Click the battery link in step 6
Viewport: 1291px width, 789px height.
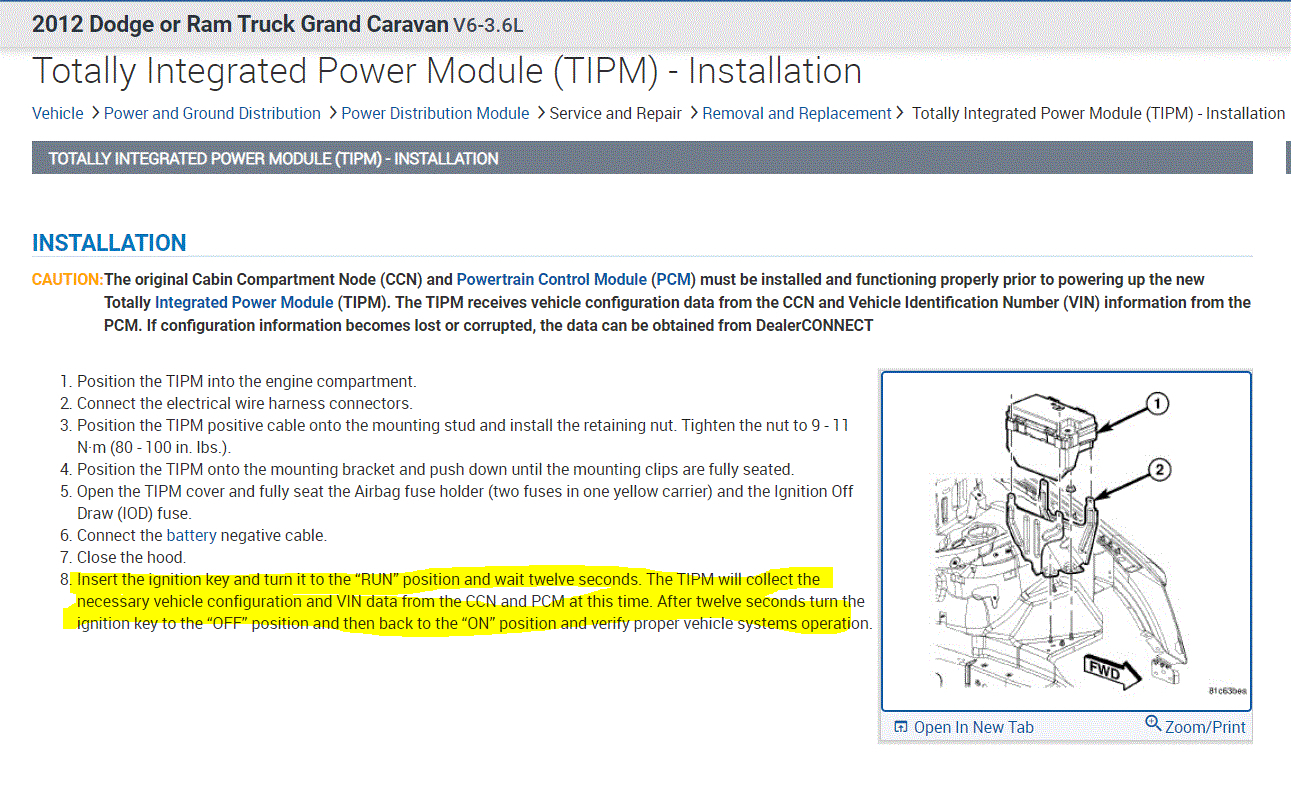(x=191, y=535)
